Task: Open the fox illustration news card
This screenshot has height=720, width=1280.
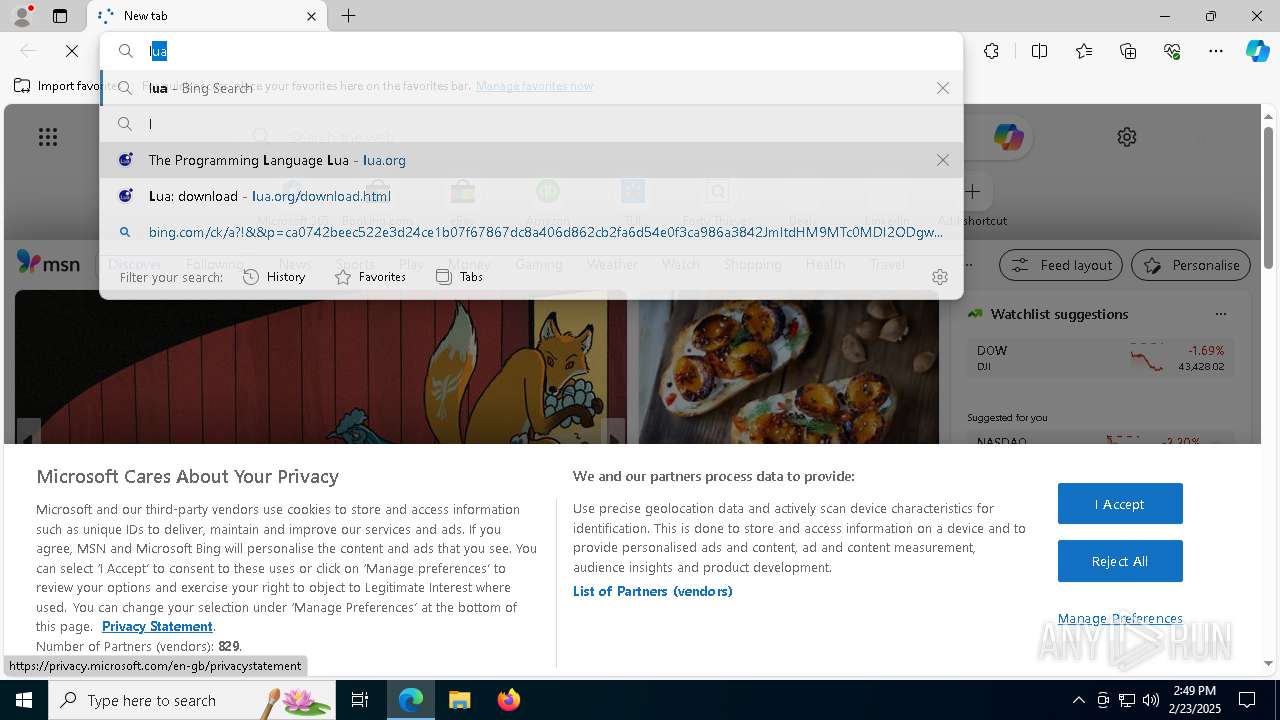Action: (320, 367)
